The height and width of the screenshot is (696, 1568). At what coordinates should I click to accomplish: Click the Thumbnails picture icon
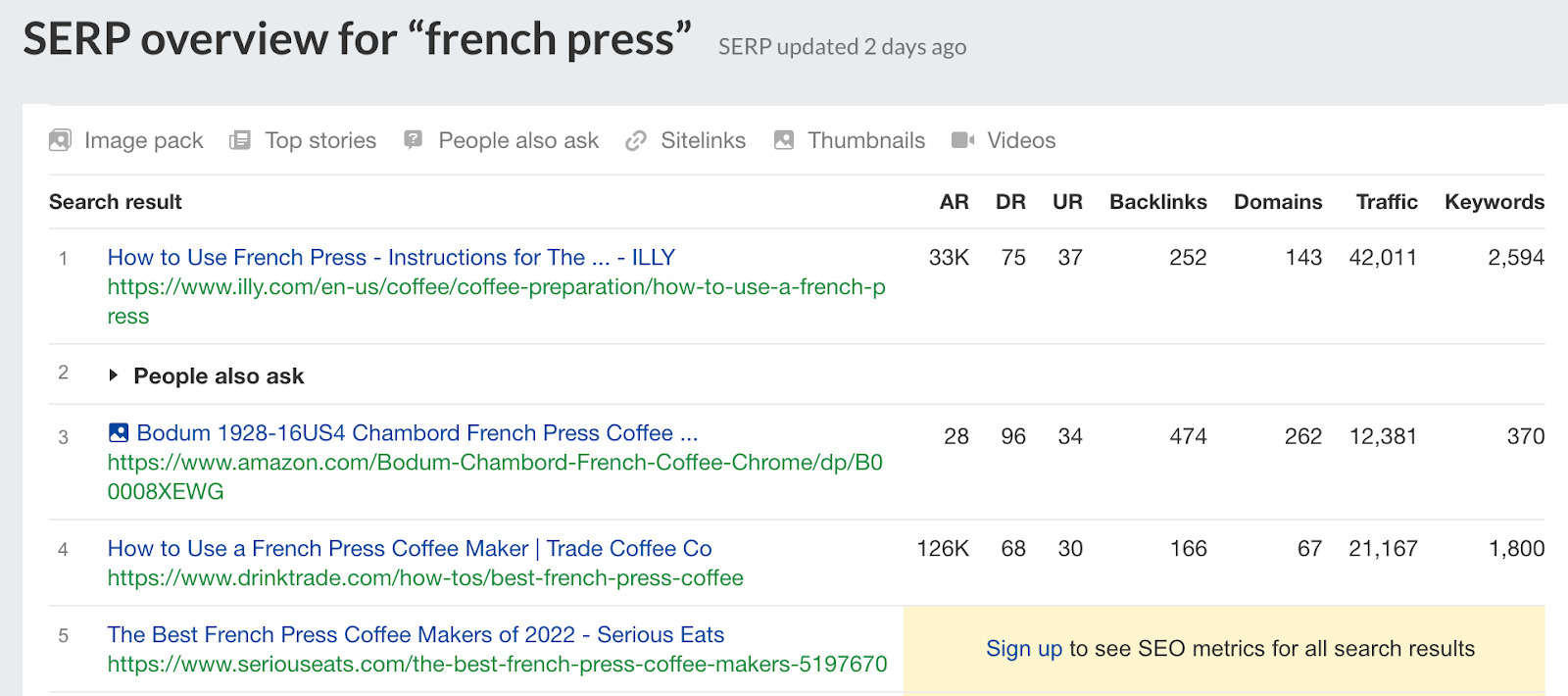click(x=783, y=140)
